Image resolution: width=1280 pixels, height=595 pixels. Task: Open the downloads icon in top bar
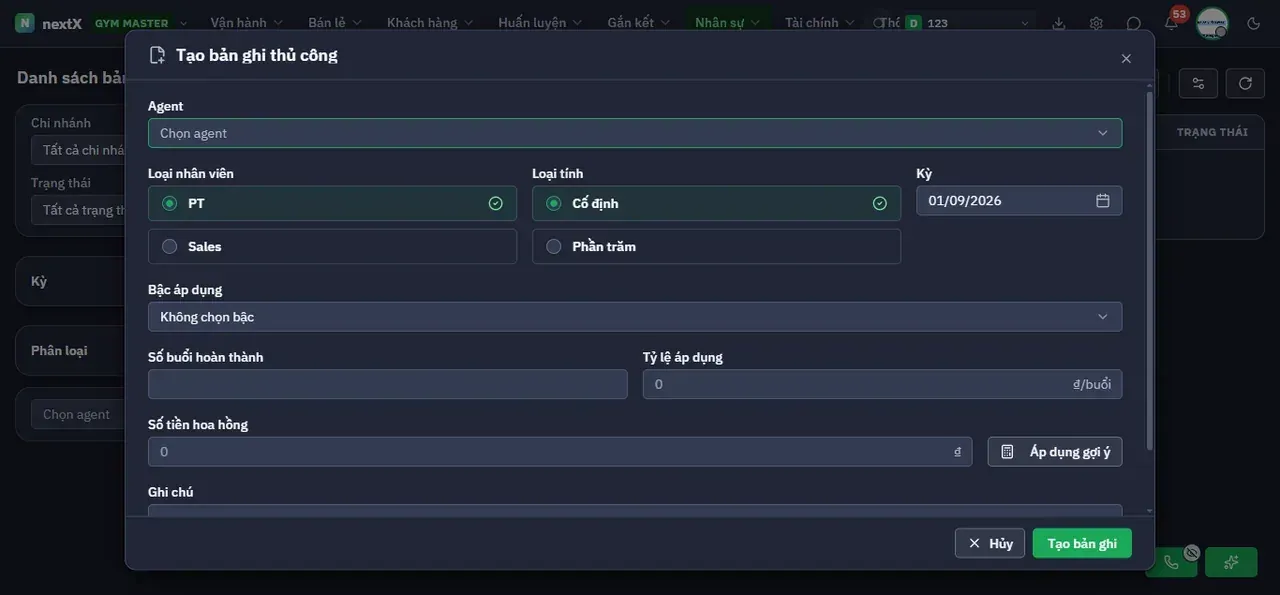tap(1059, 23)
